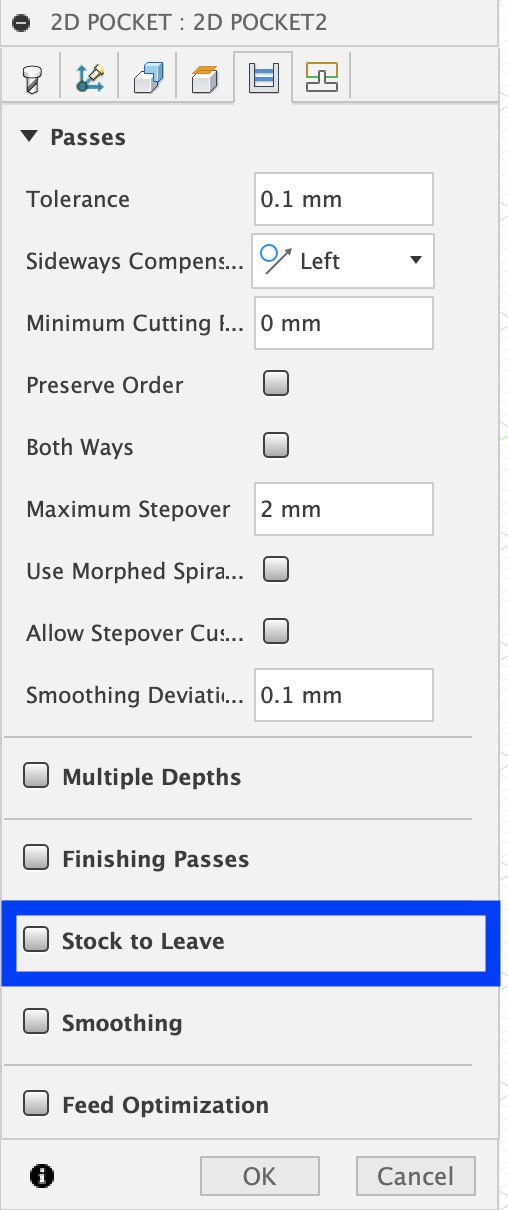Click the info icon at the bottom left
Viewport: 508px width, 1210px height.
(41, 1176)
